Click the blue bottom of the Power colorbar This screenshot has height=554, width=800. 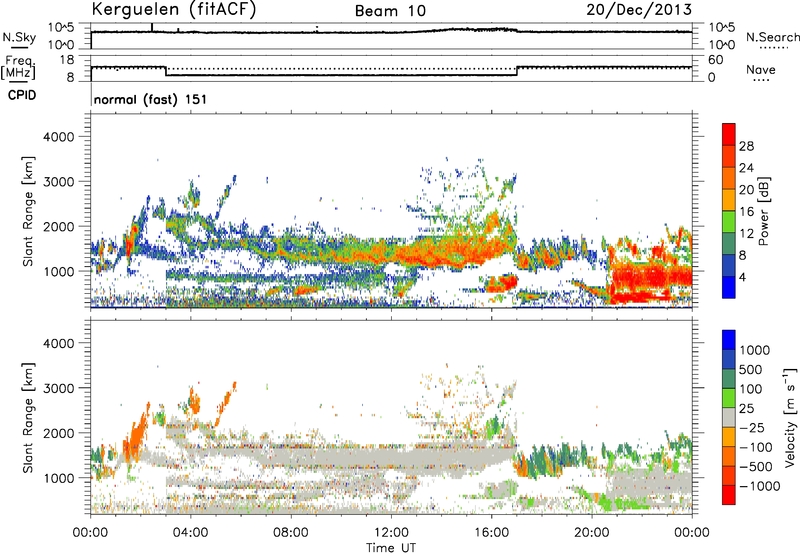point(729,289)
